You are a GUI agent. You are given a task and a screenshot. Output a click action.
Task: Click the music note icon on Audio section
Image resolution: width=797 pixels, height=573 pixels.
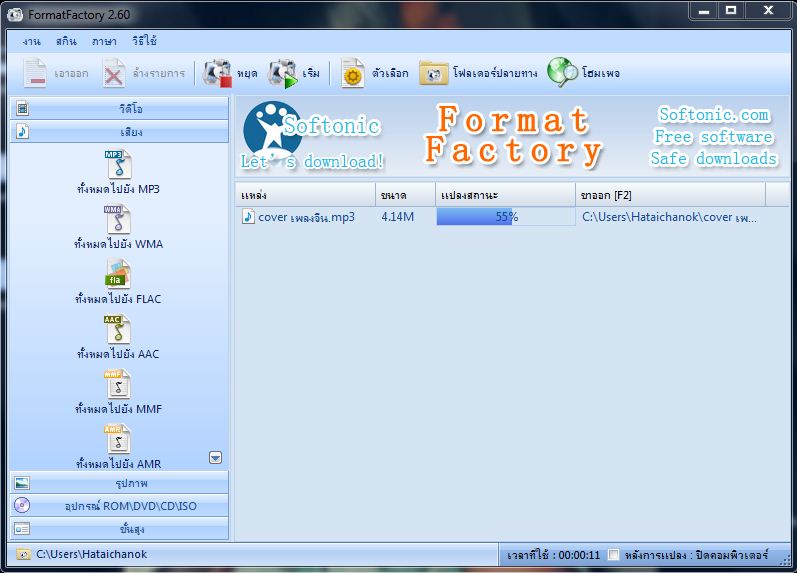tap(22, 132)
